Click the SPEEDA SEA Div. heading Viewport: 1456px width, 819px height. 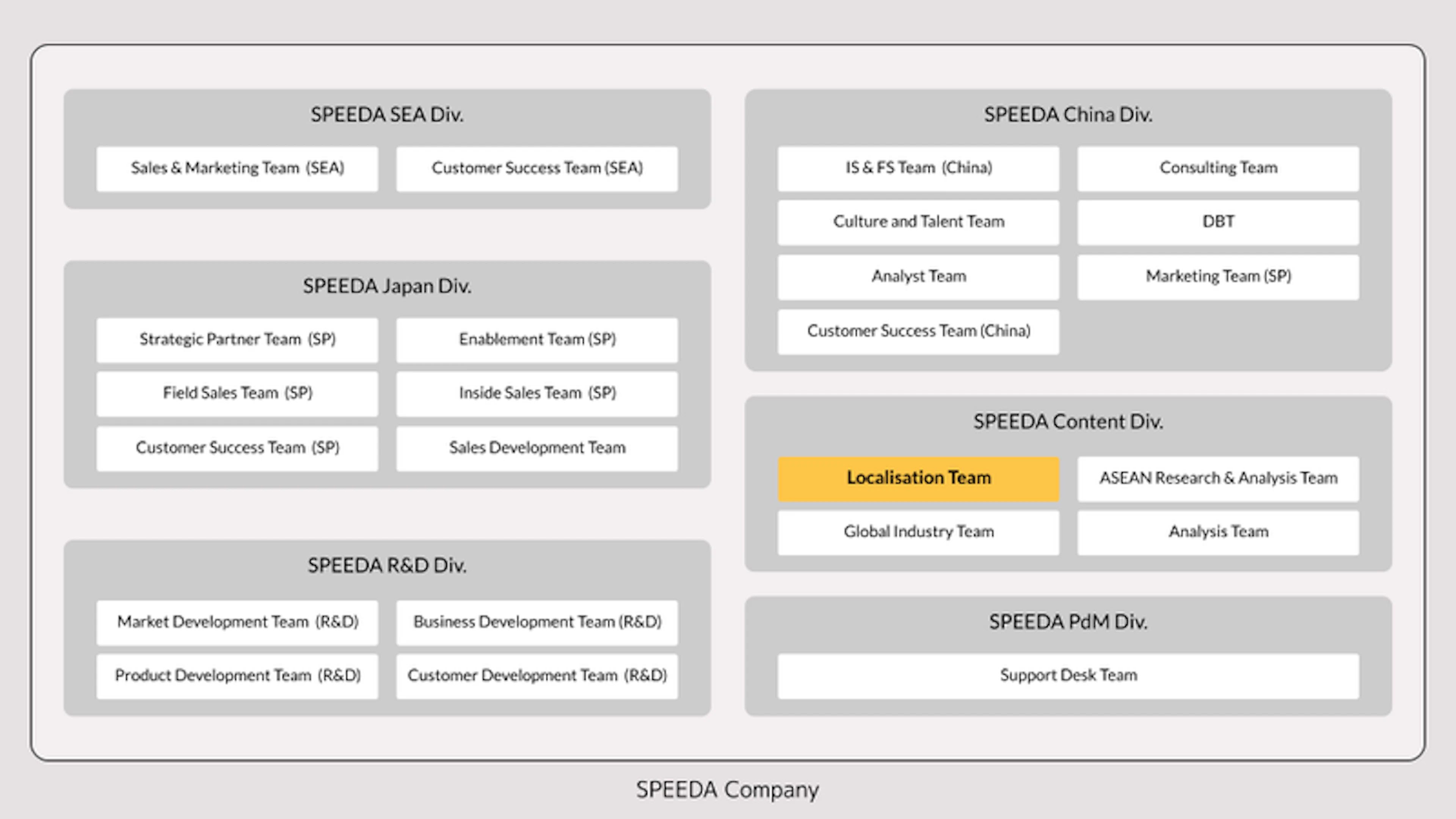point(387,115)
